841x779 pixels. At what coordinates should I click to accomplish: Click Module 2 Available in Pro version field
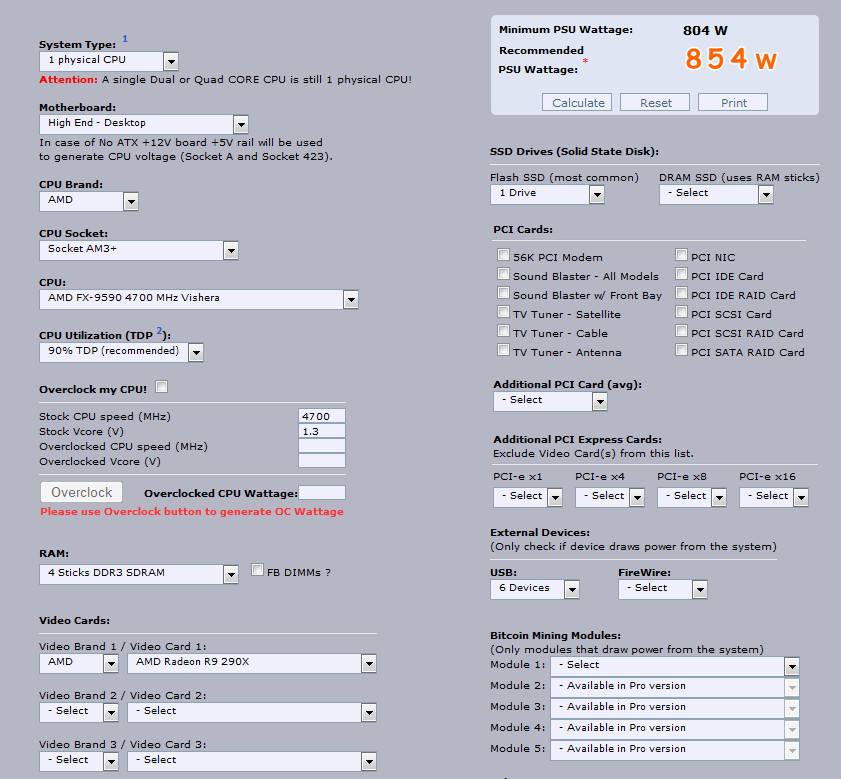[x=675, y=687]
